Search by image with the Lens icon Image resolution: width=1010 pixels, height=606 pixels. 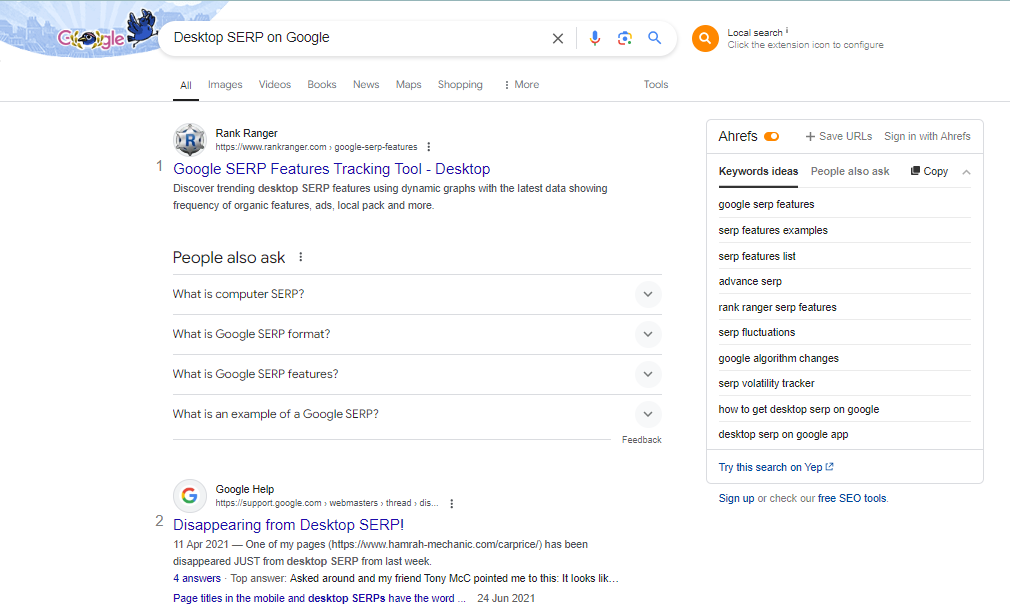coord(624,38)
